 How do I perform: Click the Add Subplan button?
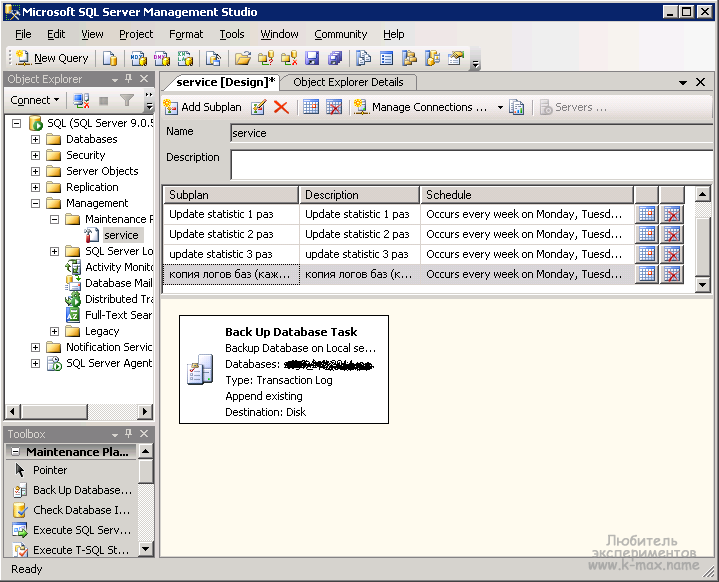point(202,107)
